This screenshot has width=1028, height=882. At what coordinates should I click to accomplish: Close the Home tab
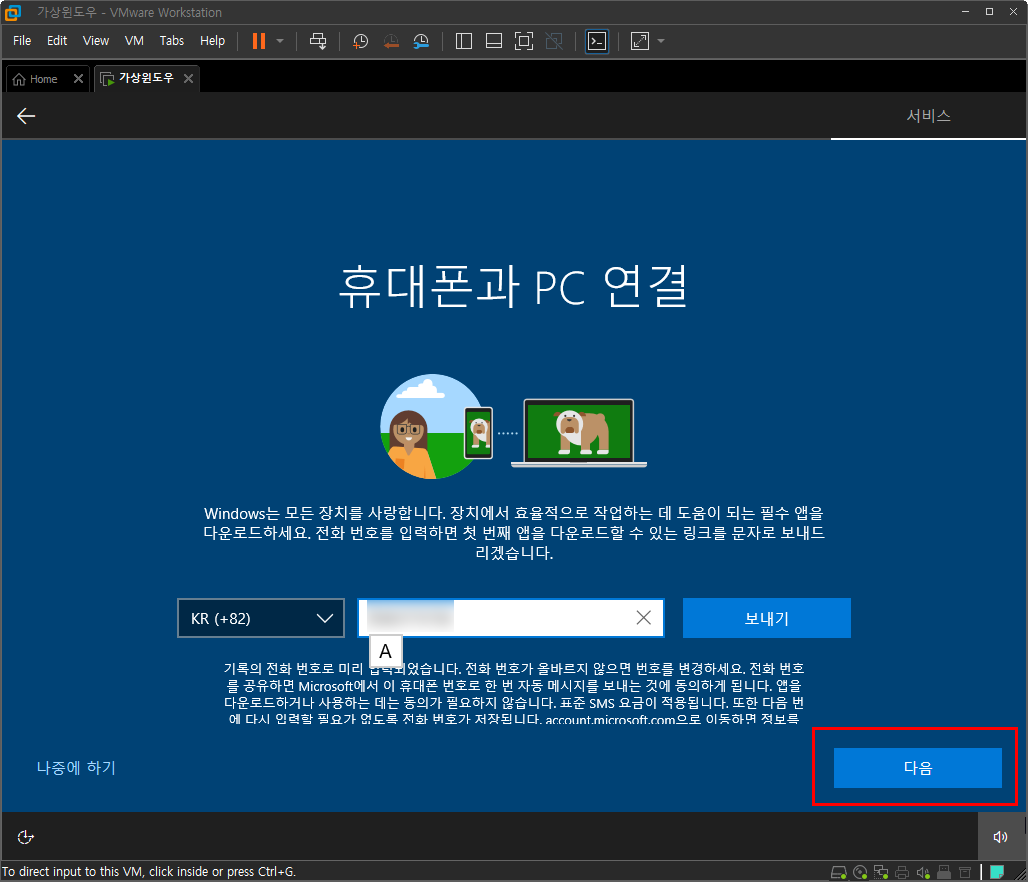(78, 79)
